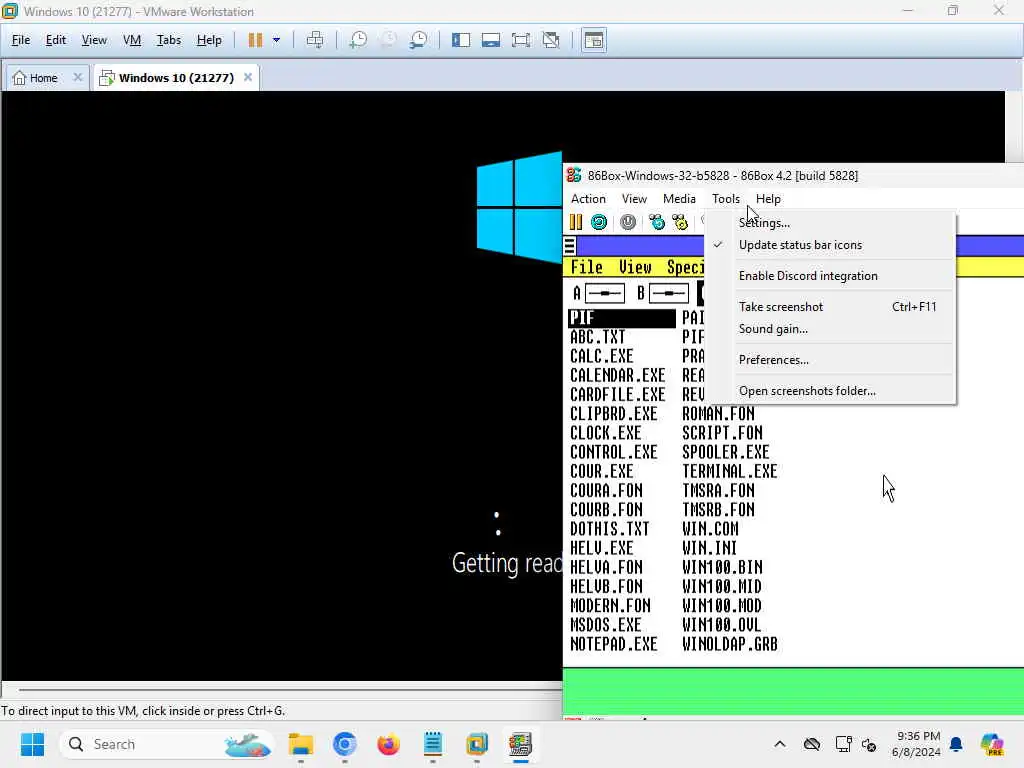1024x768 pixels.
Task: Show hidden icons tray chevron
Action: point(780,744)
